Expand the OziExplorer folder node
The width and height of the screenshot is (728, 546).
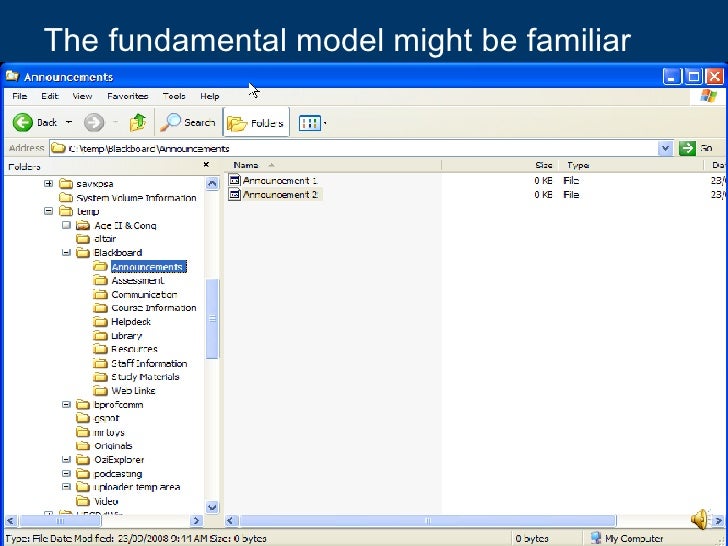(66, 460)
